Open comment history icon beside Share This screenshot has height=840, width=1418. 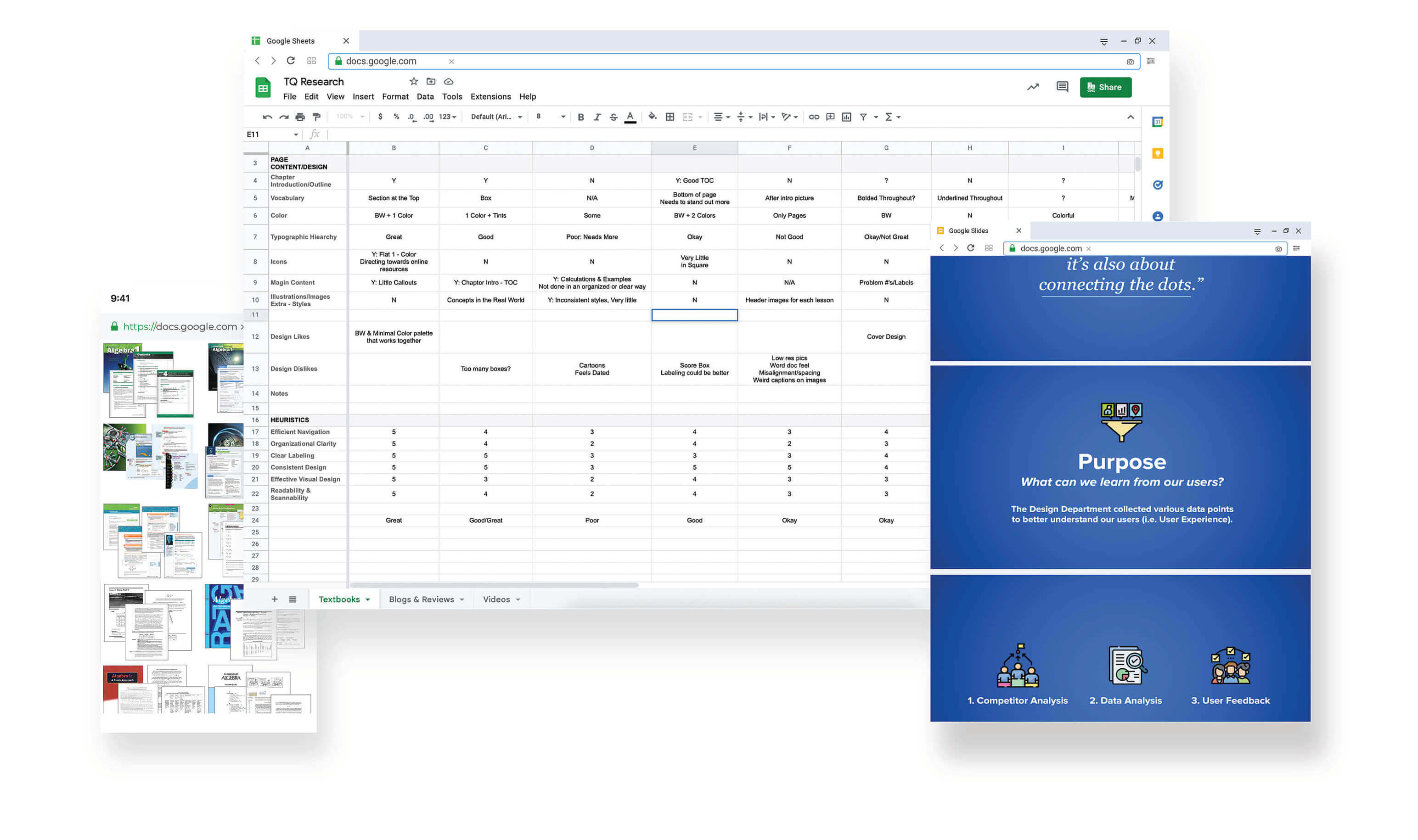click(1063, 87)
